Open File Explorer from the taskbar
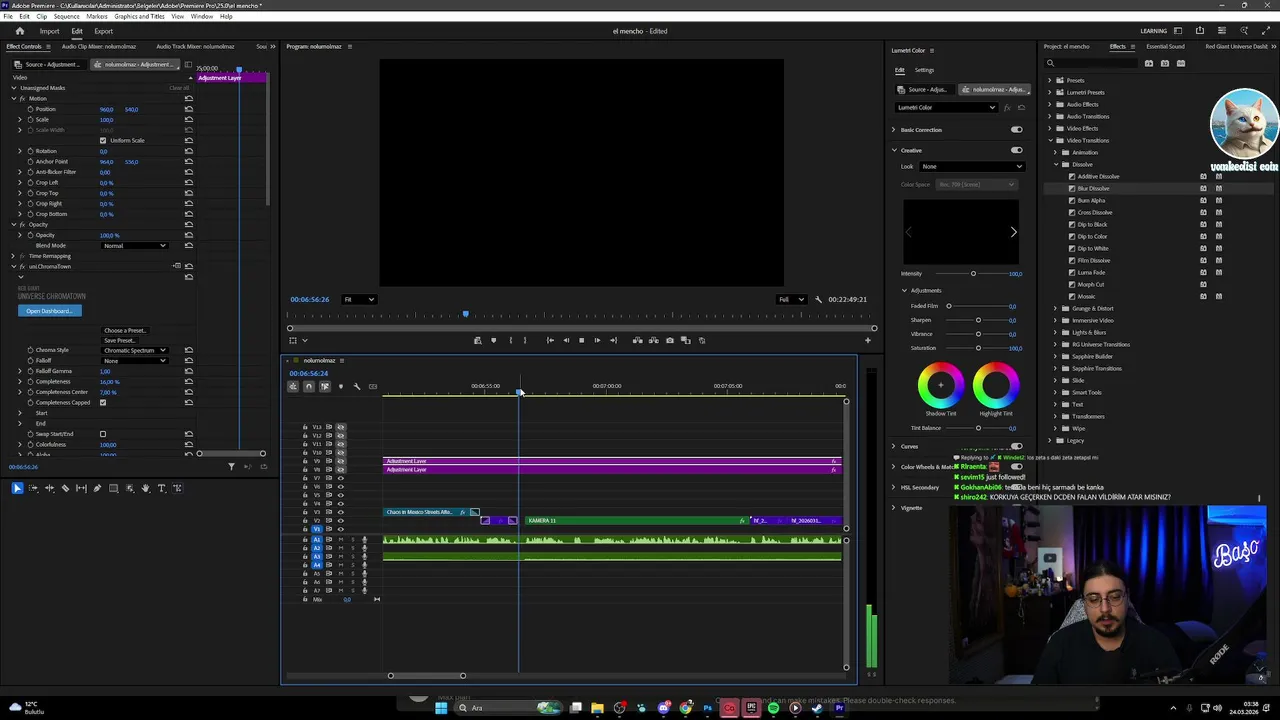Viewport: 1280px width, 720px height. pos(597,708)
